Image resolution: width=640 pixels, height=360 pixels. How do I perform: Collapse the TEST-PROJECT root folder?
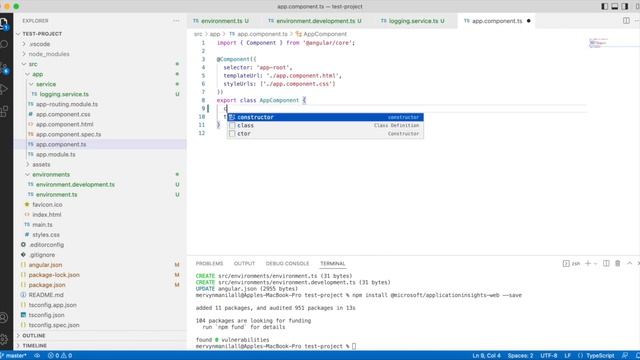(100, 34)
